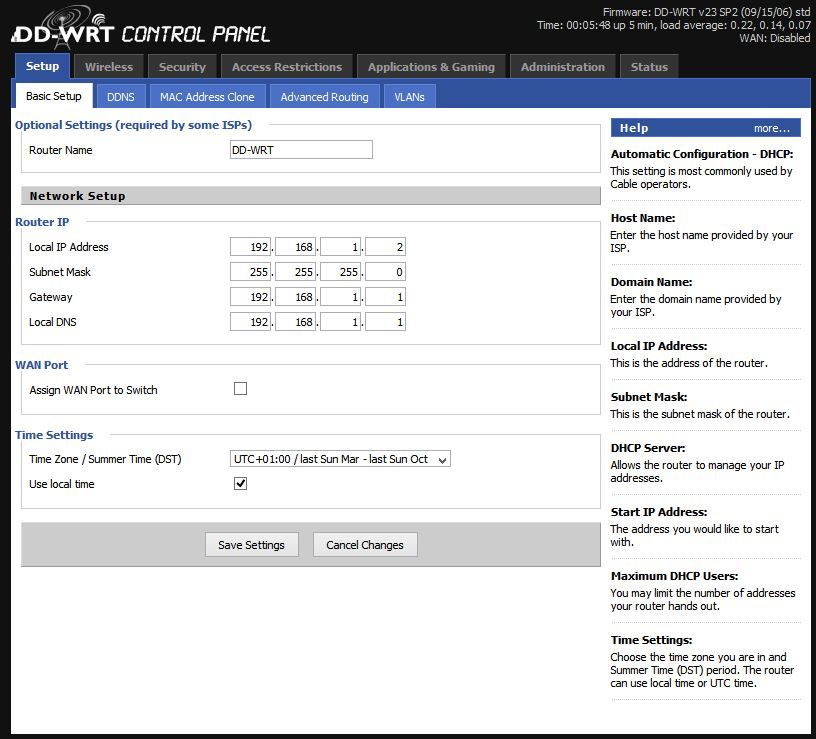Open the DDNS sub-tab

121,97
